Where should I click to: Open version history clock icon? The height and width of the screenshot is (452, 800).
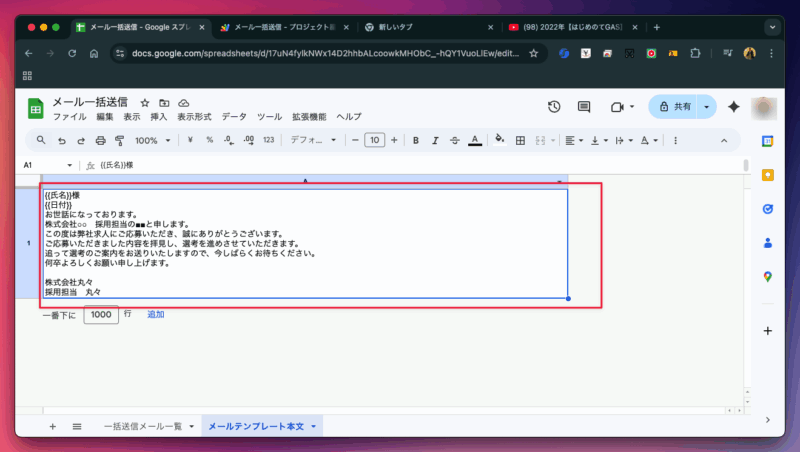554,107
